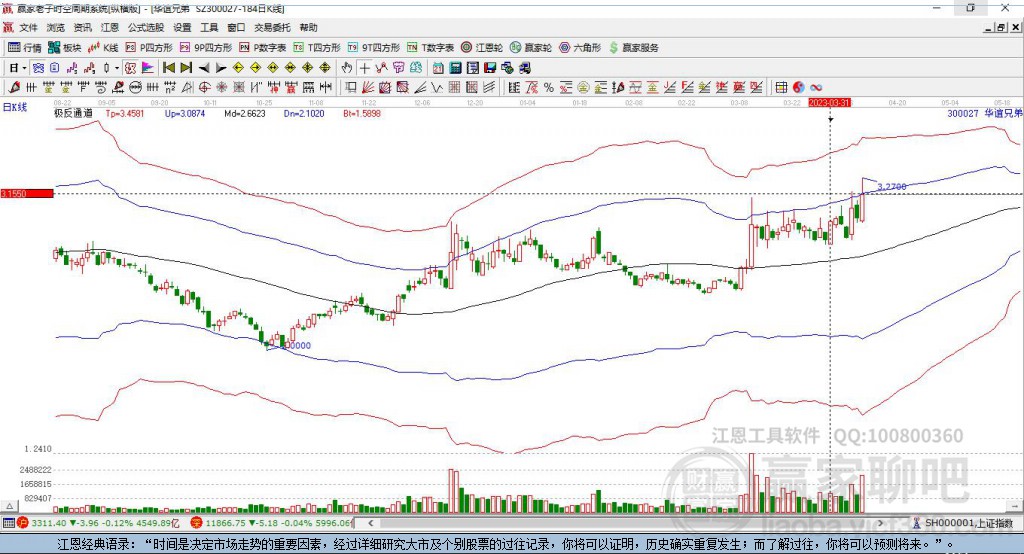
Task: Open the 江恩轮 tool
Action: pyautogui.click(x=482, y=48)
